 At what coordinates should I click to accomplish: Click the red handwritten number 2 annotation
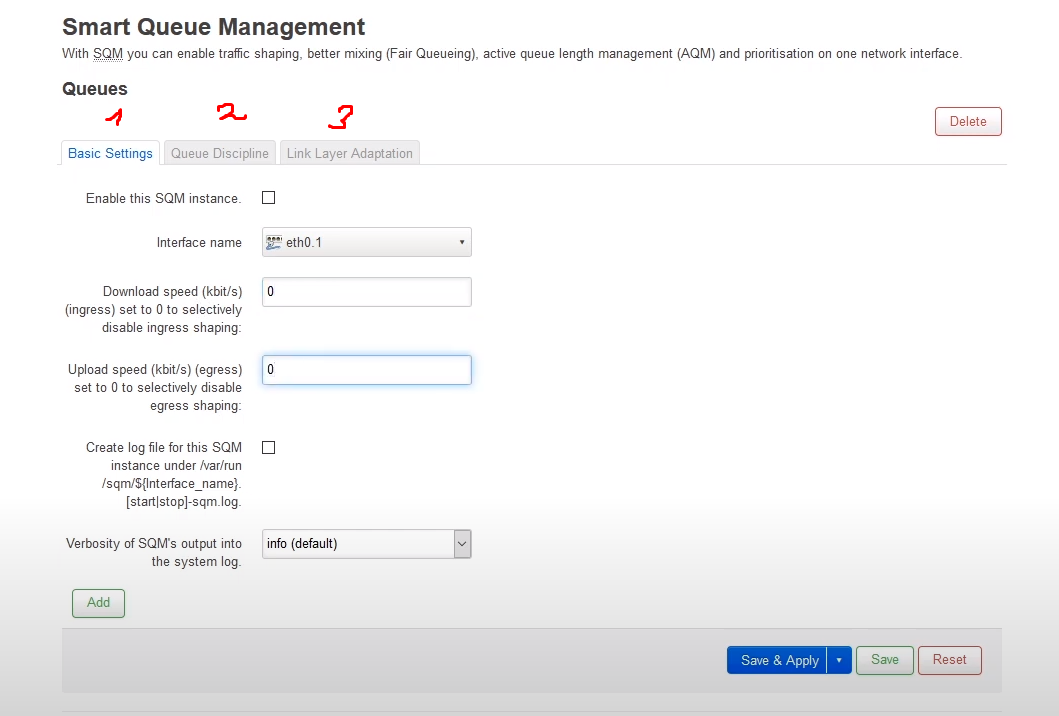click(x=231, y=115)
